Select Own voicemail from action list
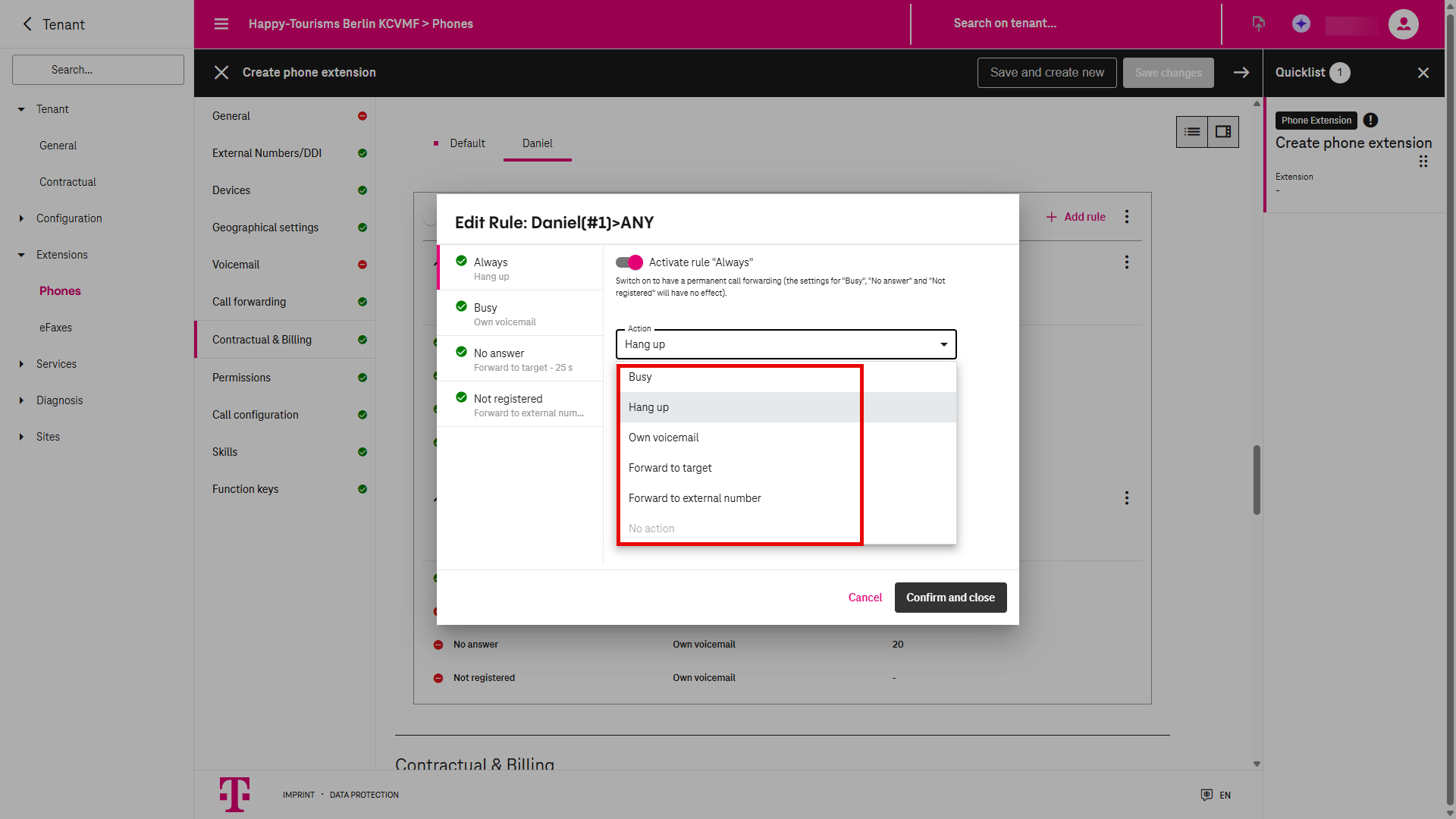Screen dimensions: 1456x819 pos(664,438)
